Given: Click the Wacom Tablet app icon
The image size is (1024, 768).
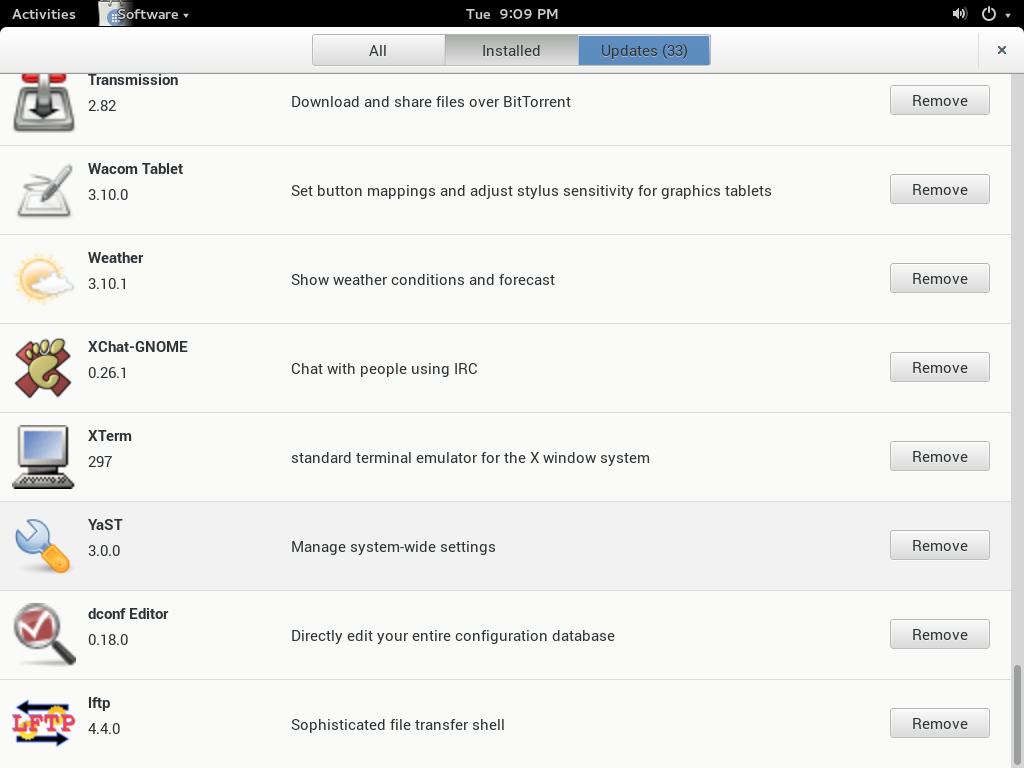Looking at the screenshot, I should click(x=44, y=190).
